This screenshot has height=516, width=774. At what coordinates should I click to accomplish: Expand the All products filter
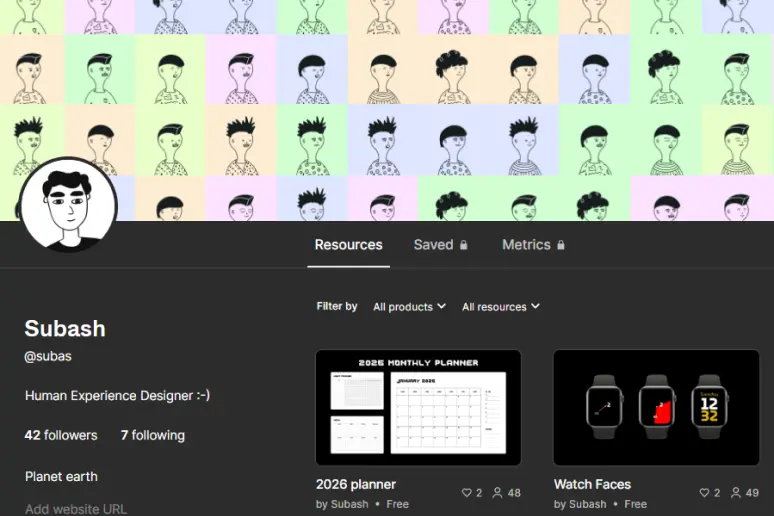point(409,307)
